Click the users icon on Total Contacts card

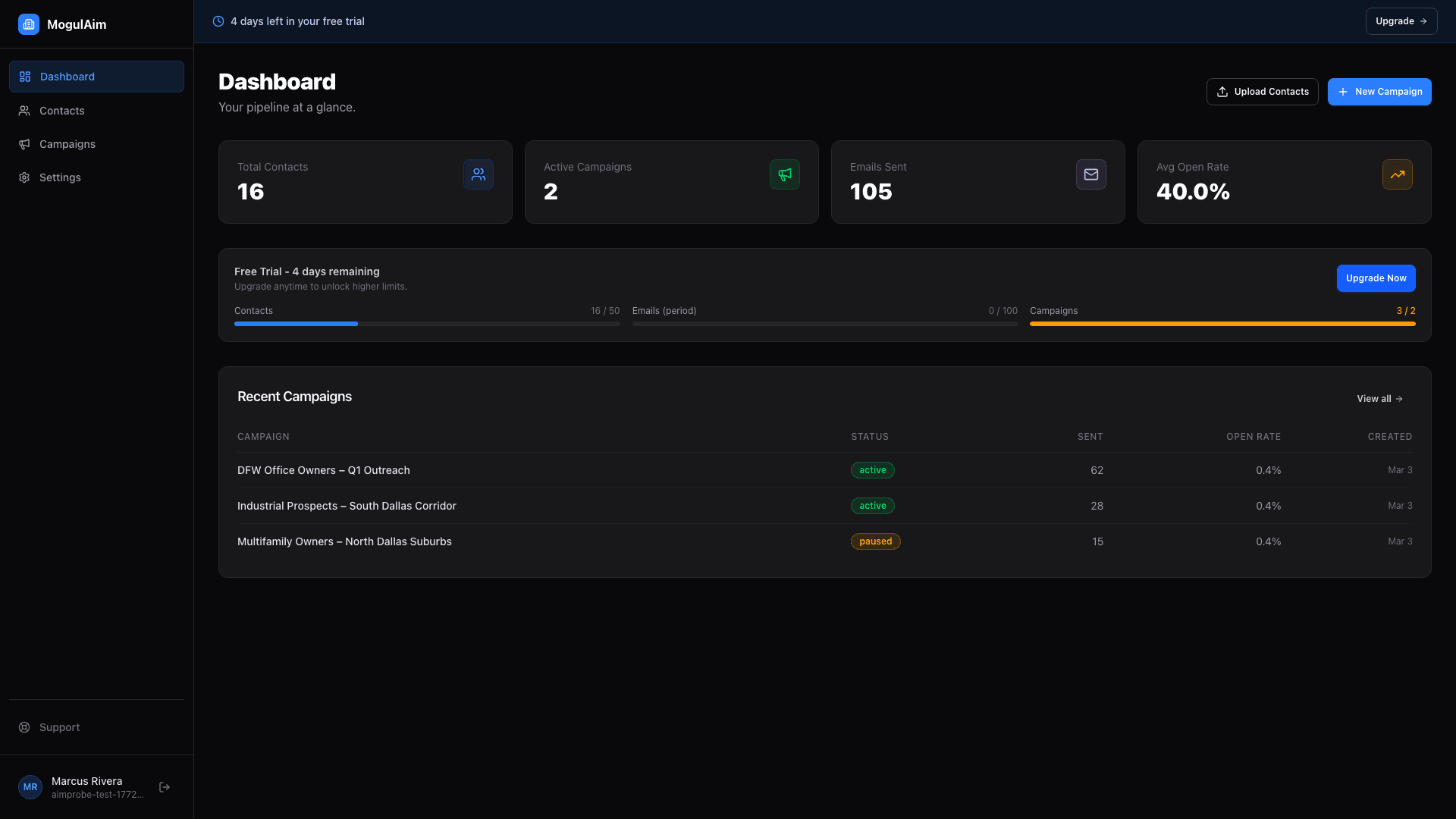478,174
